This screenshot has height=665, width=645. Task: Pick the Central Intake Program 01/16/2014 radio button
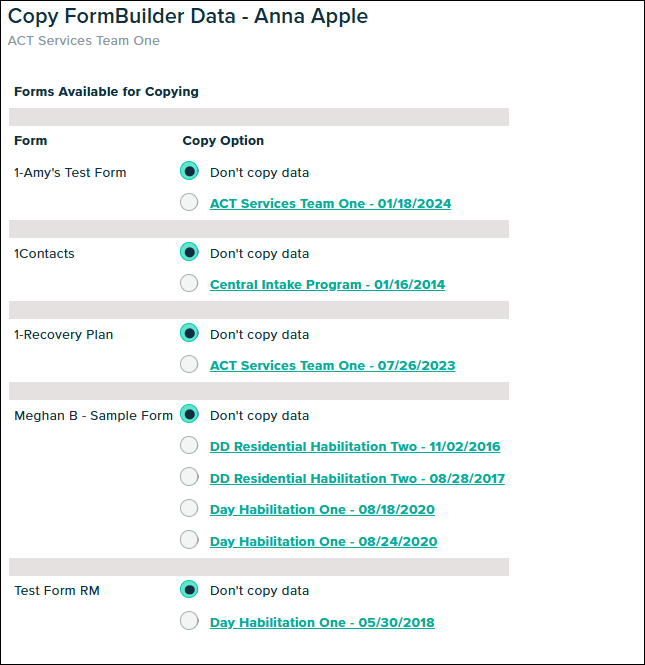point(189,284)
